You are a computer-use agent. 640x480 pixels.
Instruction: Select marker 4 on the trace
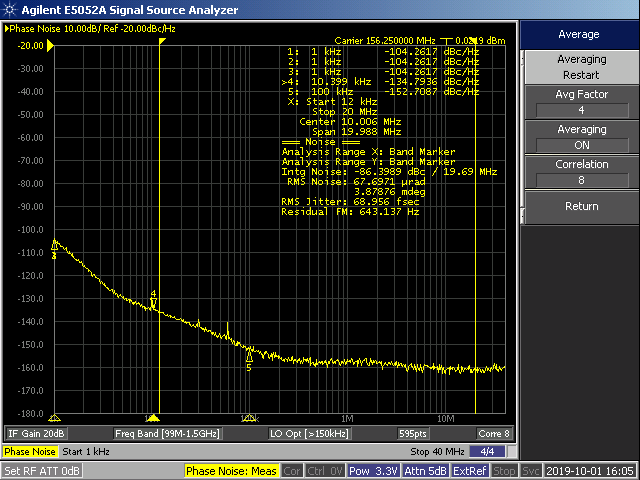153,300
